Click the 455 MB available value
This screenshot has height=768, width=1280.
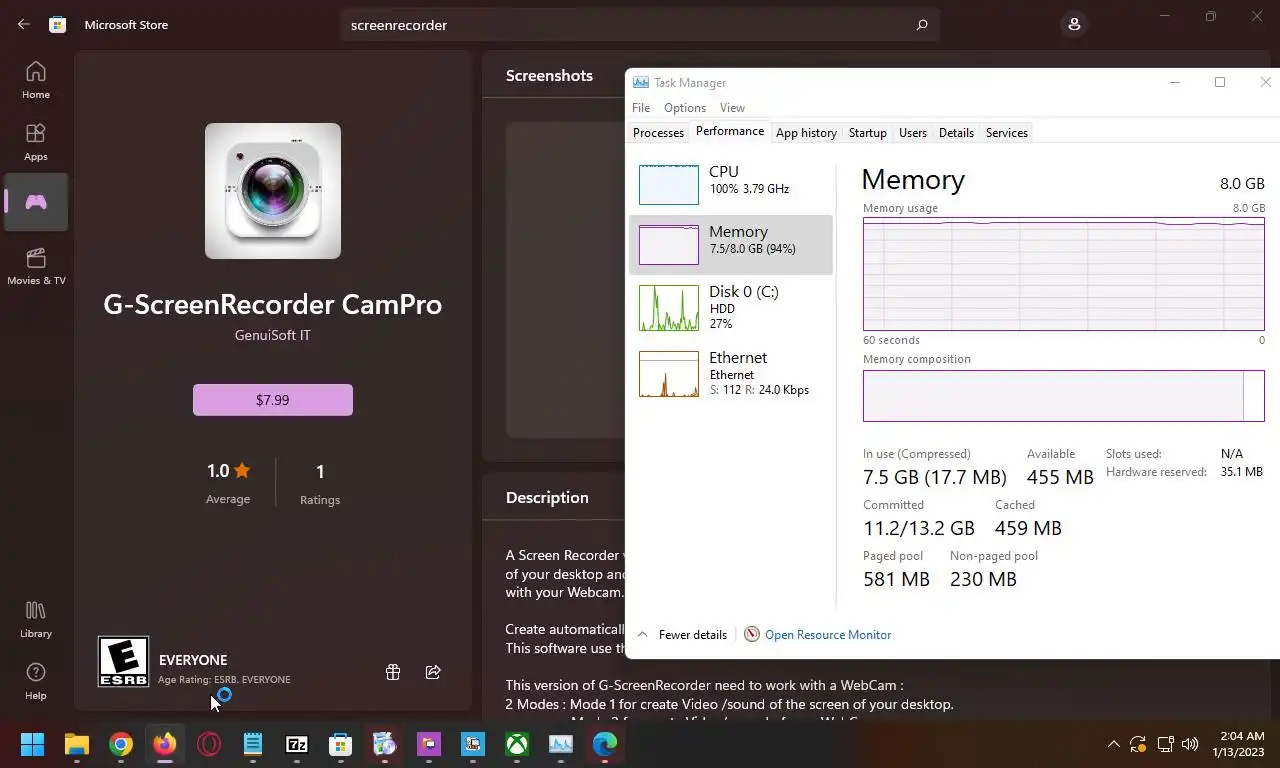1060,477
